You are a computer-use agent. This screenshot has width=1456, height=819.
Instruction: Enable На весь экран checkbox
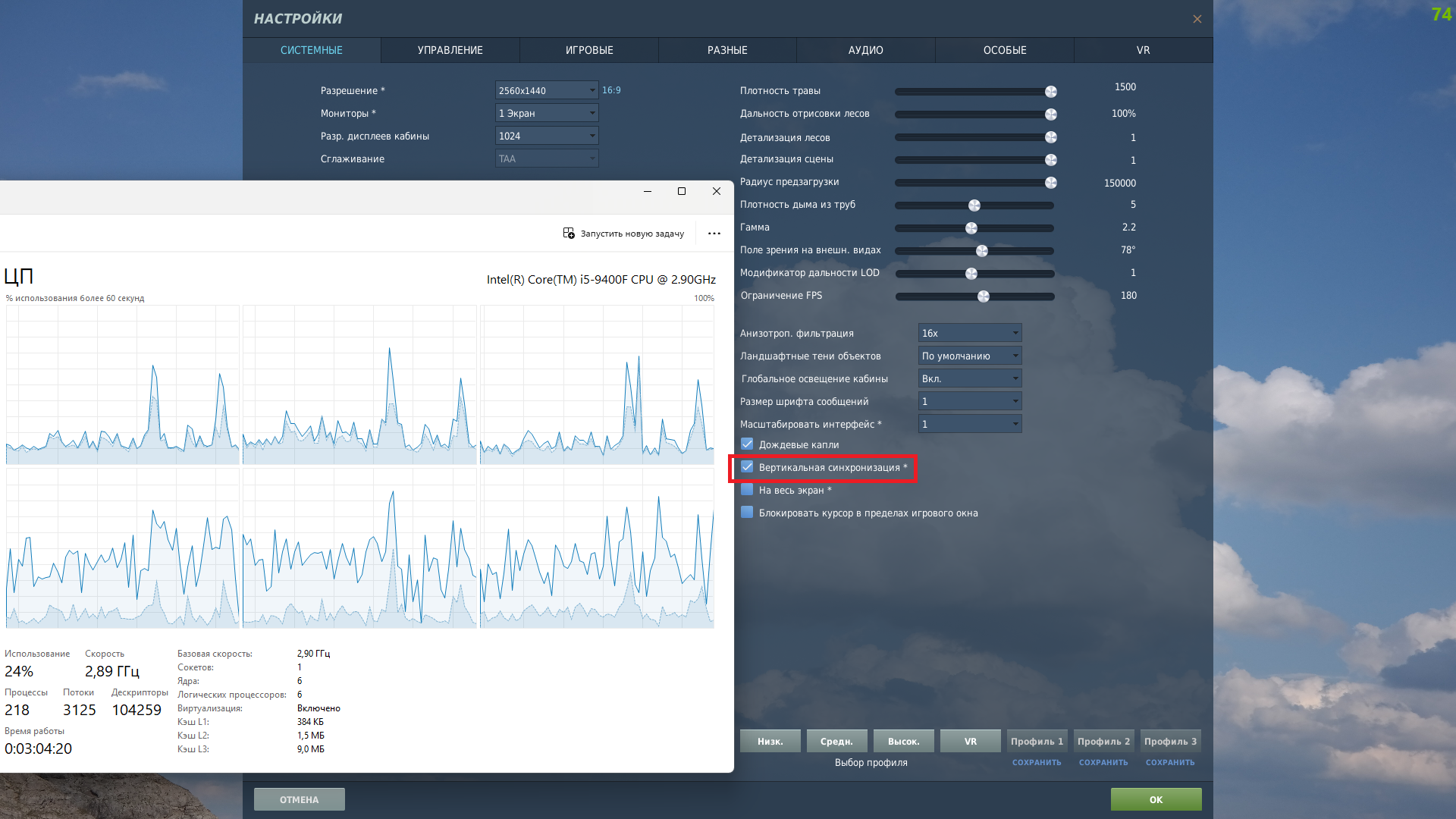[747, 490]
